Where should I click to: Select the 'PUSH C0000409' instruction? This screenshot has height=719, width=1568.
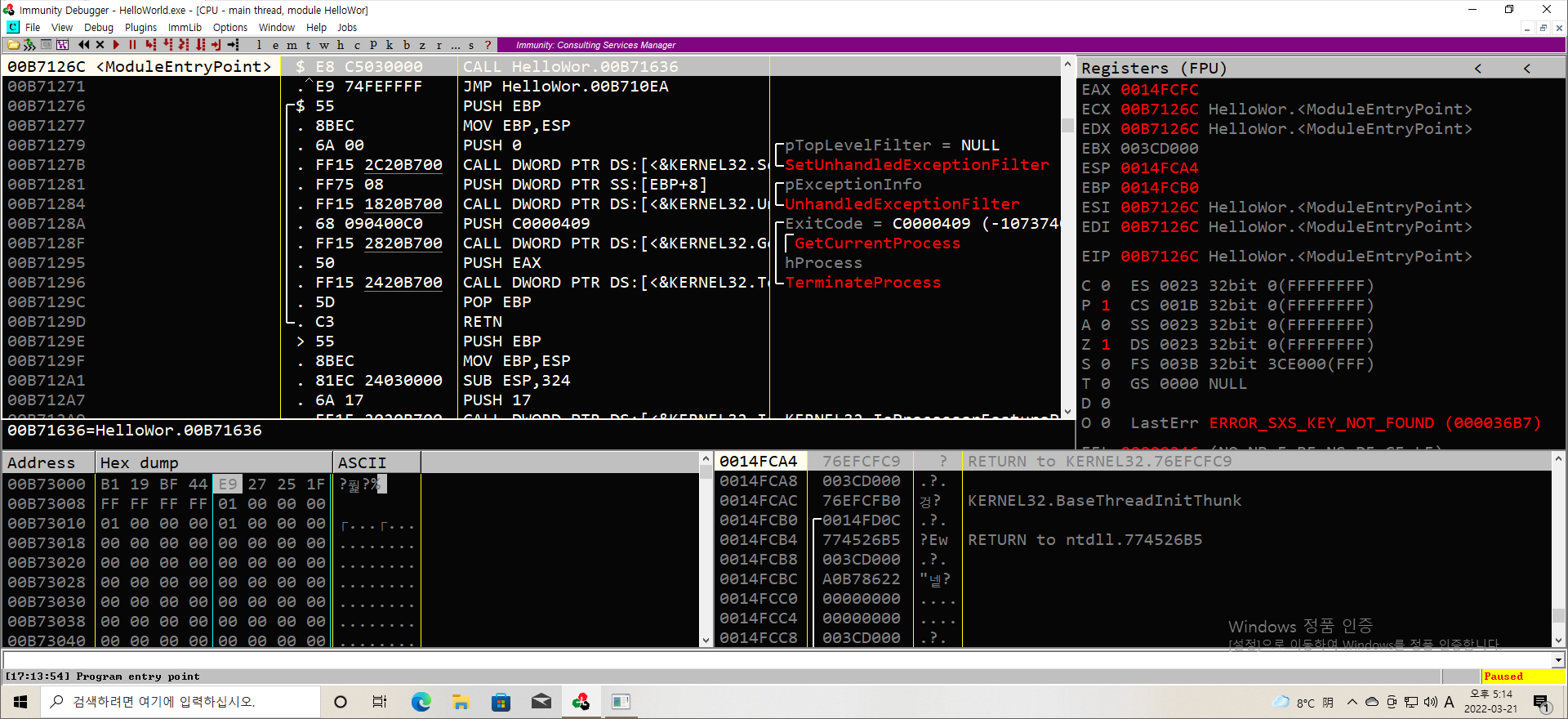pyautogui.click(x=526, y=223)
